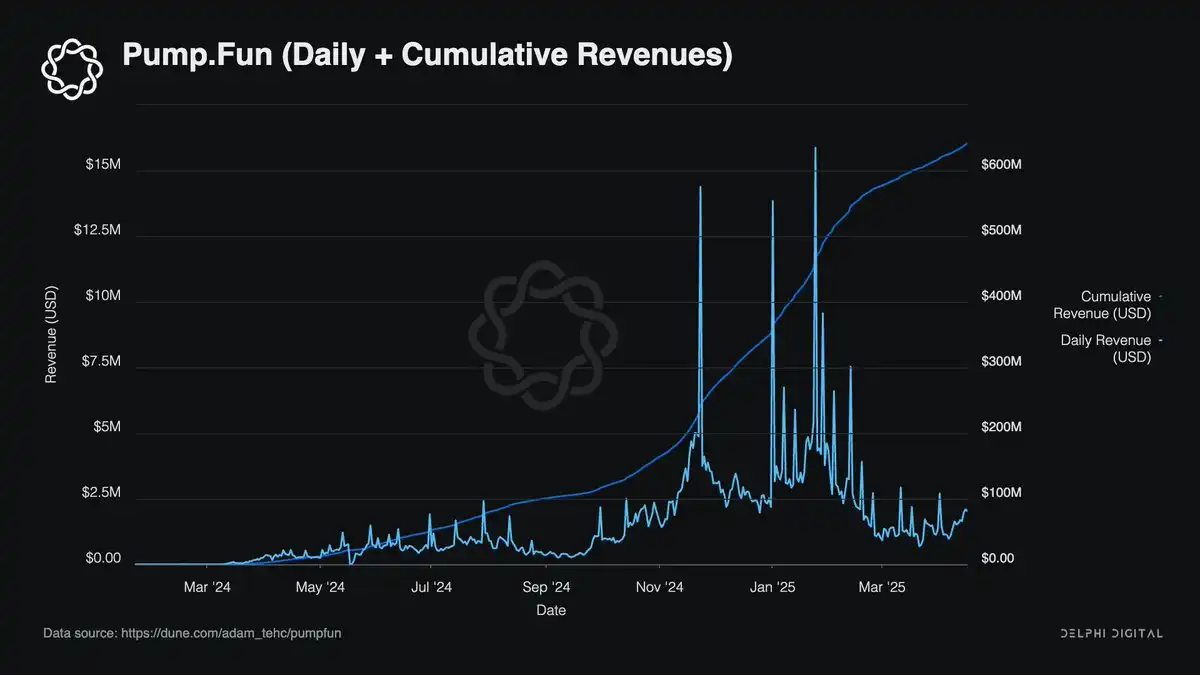Image resolution: width=1200 pixels, height=675 pixels.
Task: Select the Nov '24 date tick label
Action: (x=660, y=587)
